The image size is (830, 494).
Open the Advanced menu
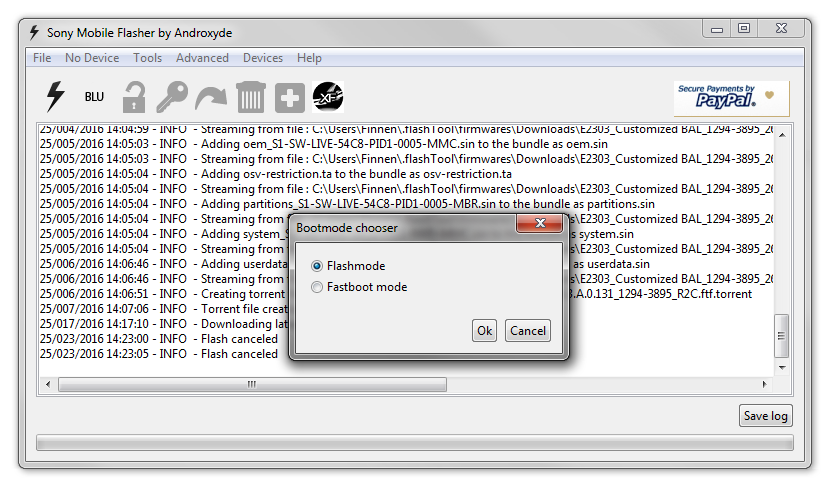[x=202, y=58]
